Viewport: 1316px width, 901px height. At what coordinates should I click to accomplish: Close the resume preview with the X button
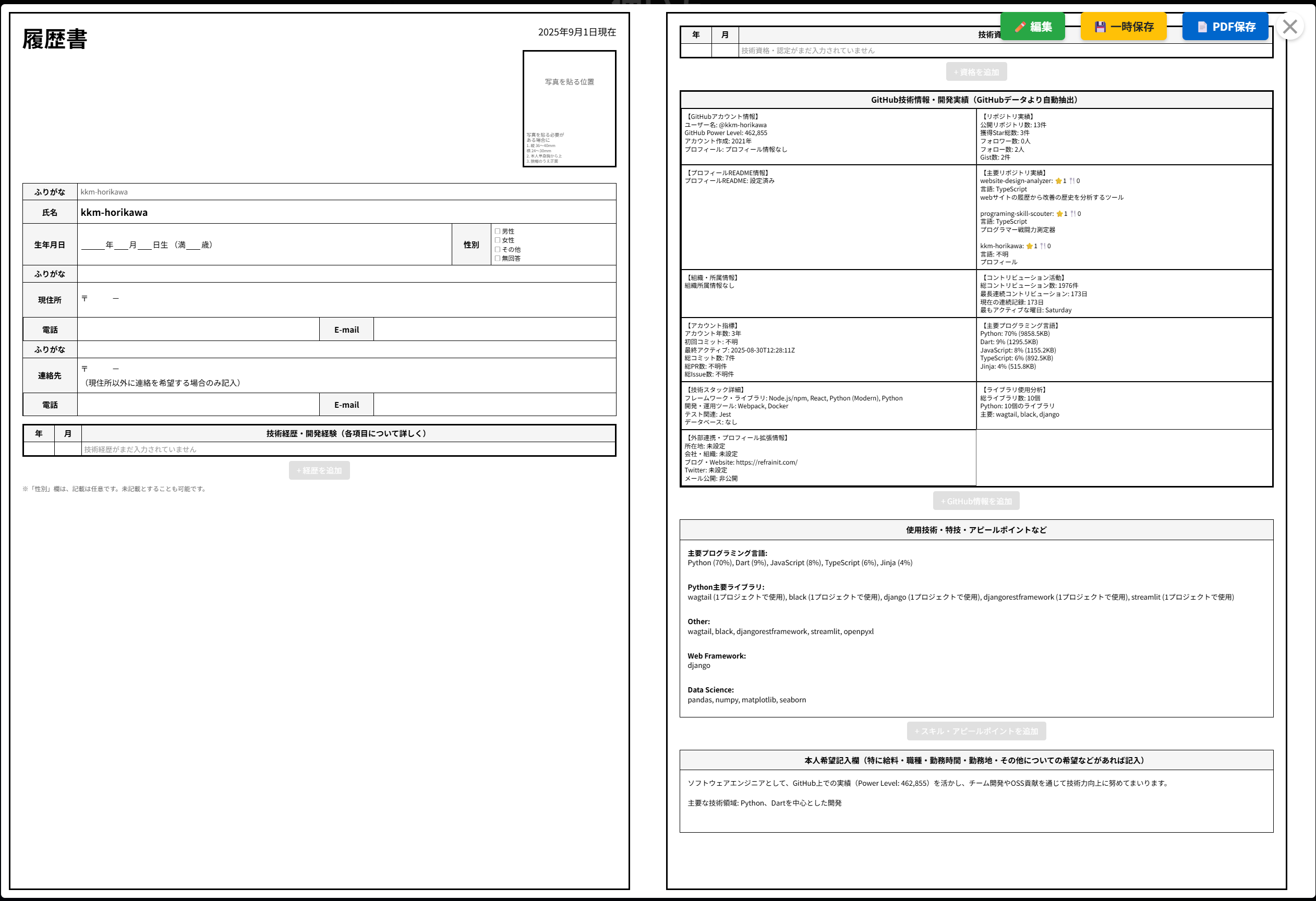[1290, 27]
